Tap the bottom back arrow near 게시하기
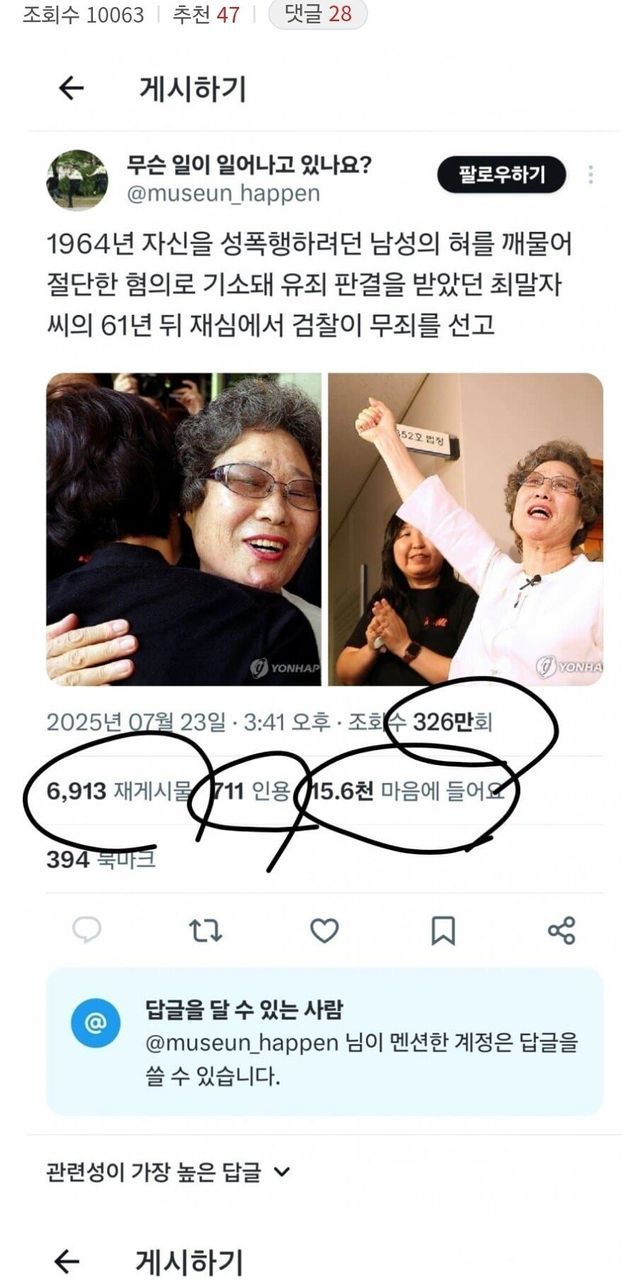 tap(67, 1262)
